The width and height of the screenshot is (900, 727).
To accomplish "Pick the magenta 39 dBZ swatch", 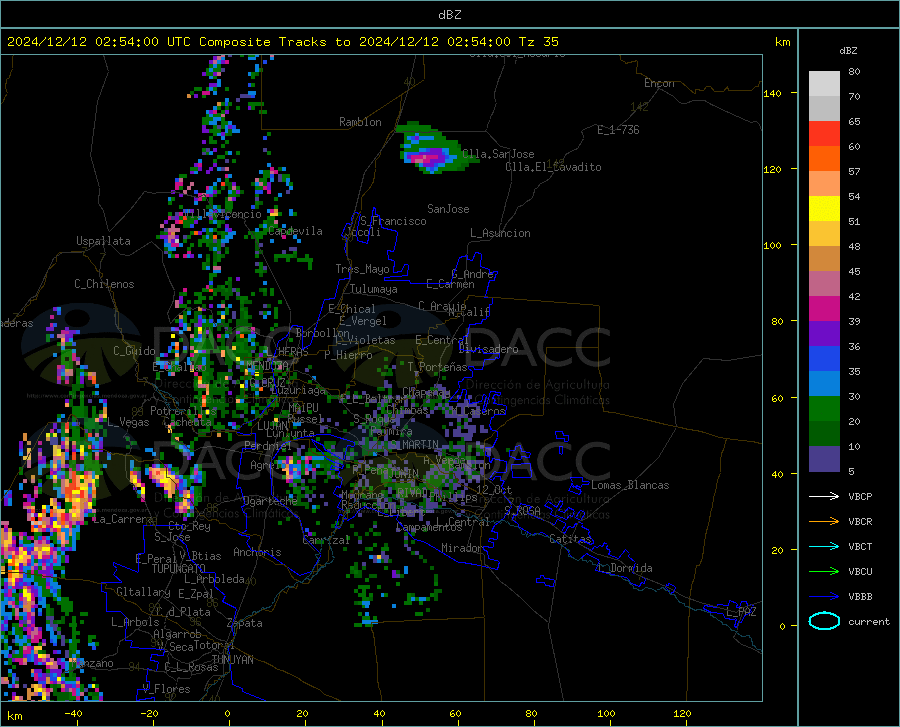I will click(x=824, y=309).
